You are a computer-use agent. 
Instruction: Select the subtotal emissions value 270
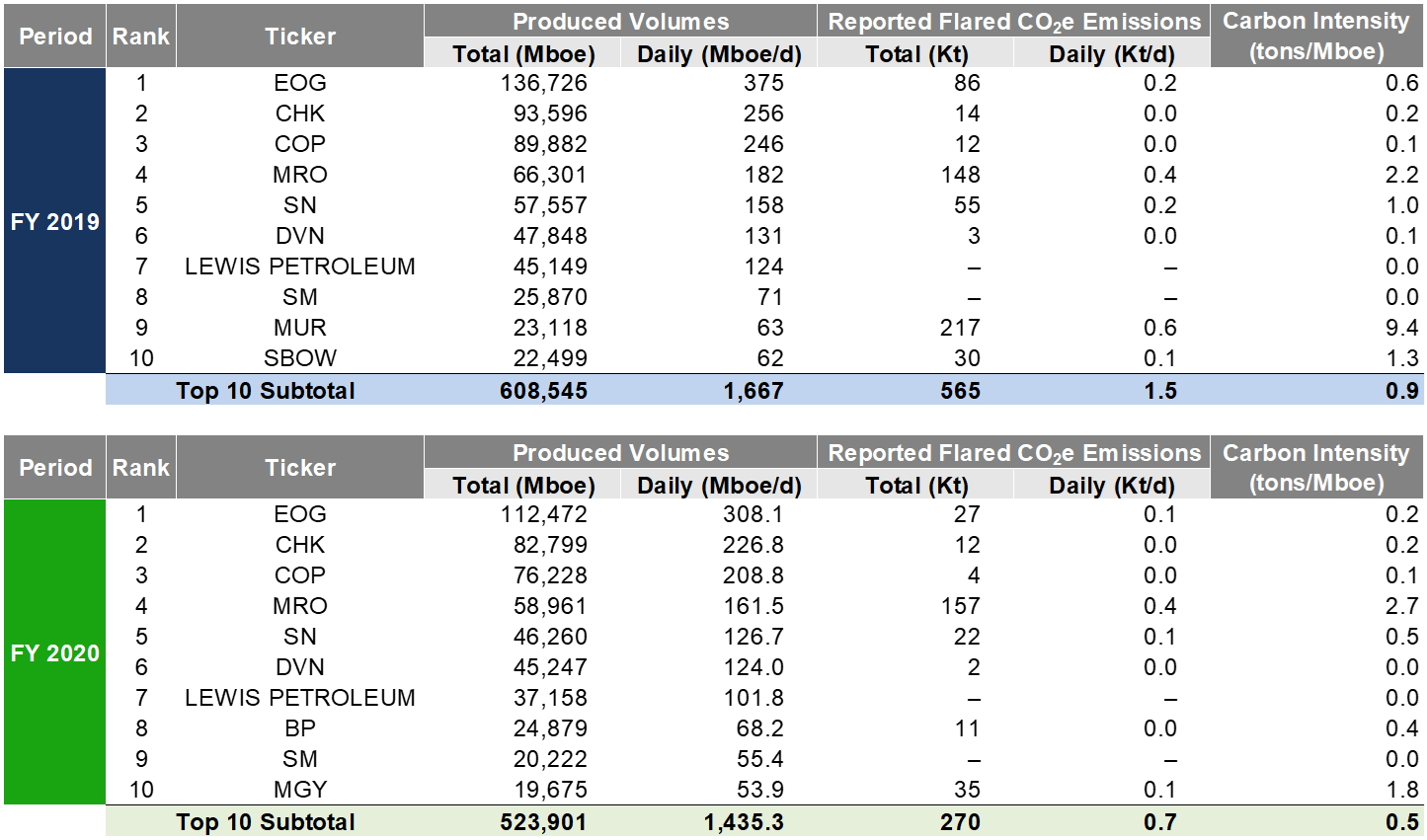pyautogui.click(x=959, y=822)
